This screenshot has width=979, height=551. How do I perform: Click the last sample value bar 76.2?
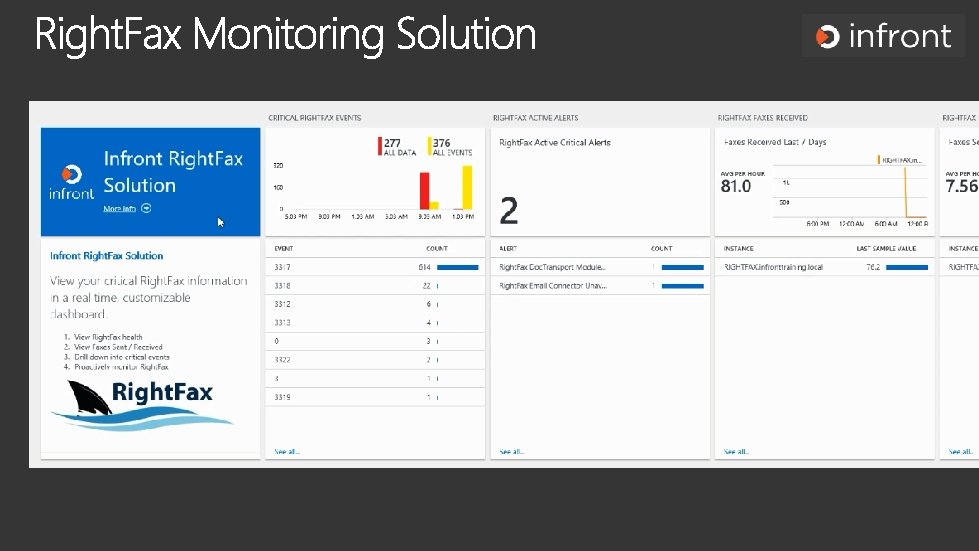pyautogui.click(x=907, y=267)
